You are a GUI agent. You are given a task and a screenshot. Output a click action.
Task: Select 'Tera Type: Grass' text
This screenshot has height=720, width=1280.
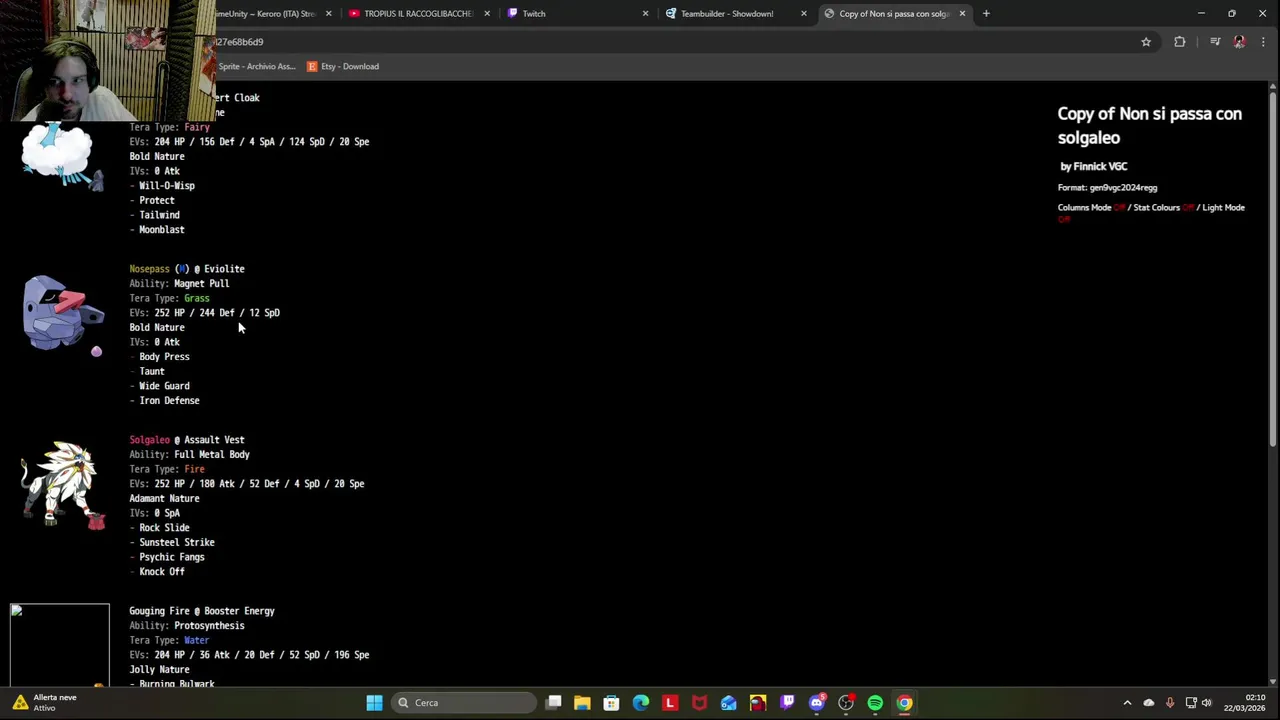click(169, 298)
